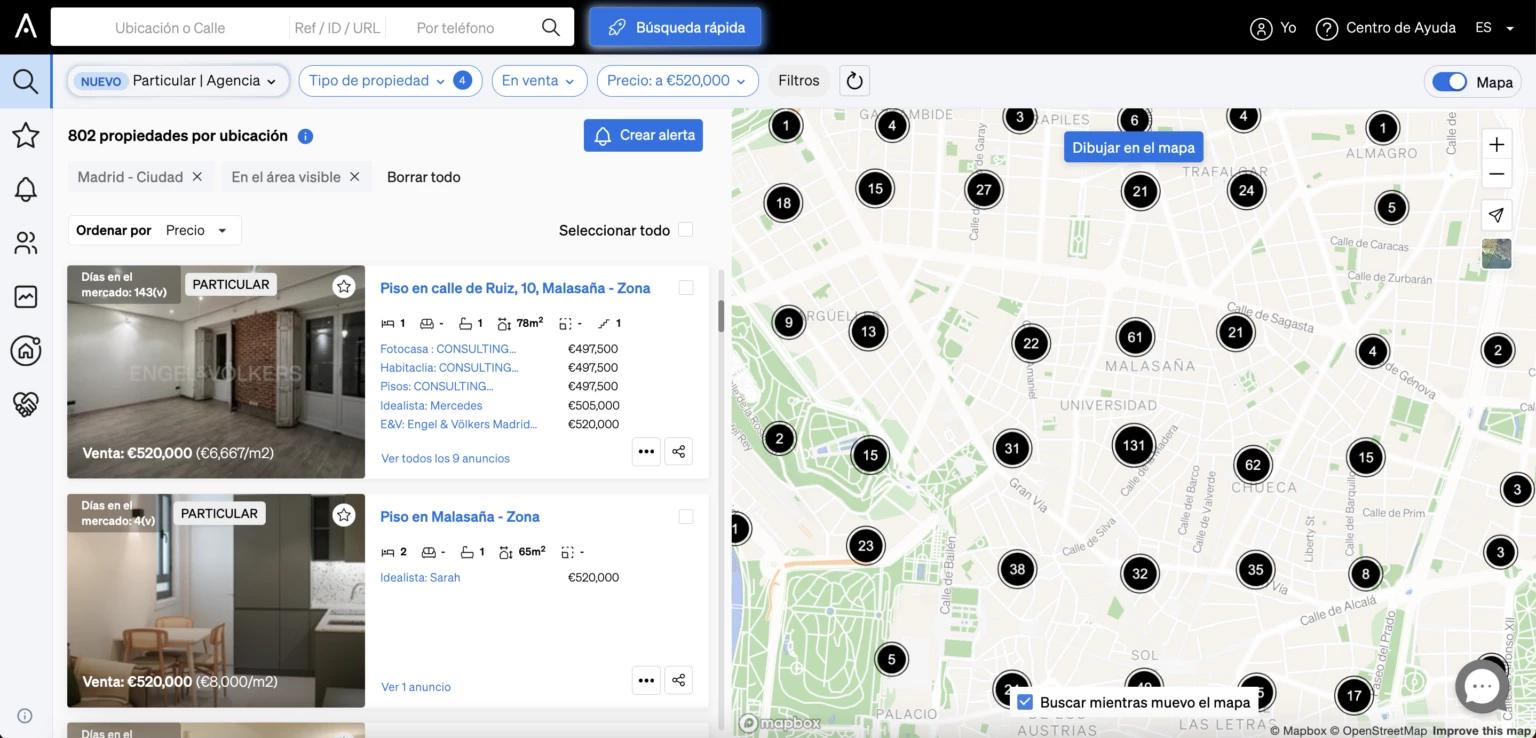Open the Yo user profile

point(1273,28)
